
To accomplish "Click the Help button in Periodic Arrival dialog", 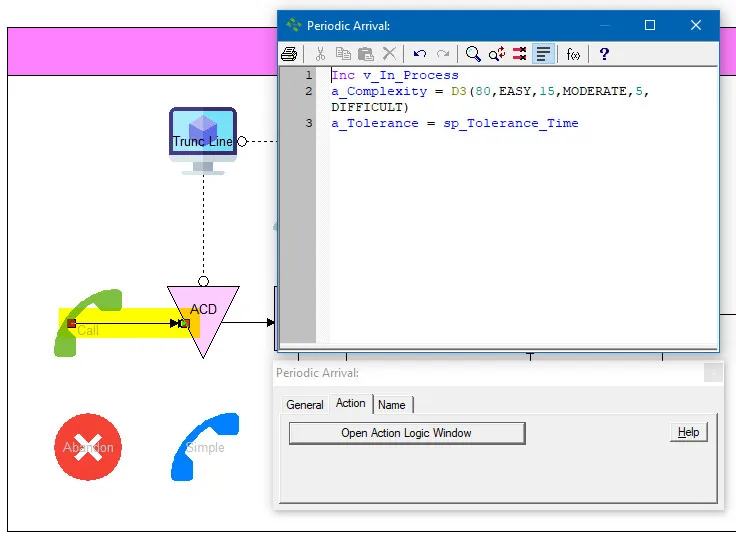I will click(689, 432).
